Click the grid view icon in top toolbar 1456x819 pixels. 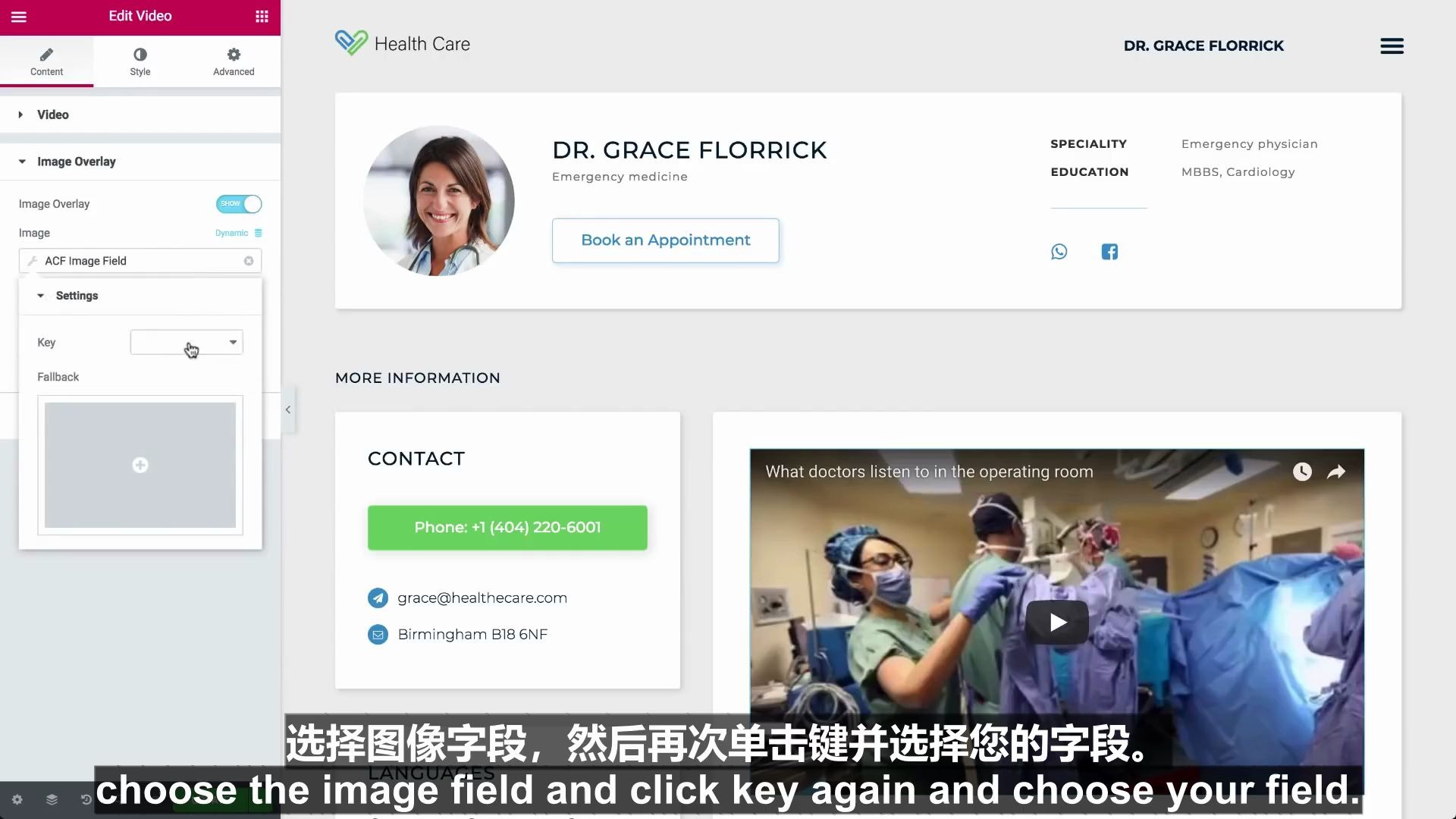tap(262, 16)
